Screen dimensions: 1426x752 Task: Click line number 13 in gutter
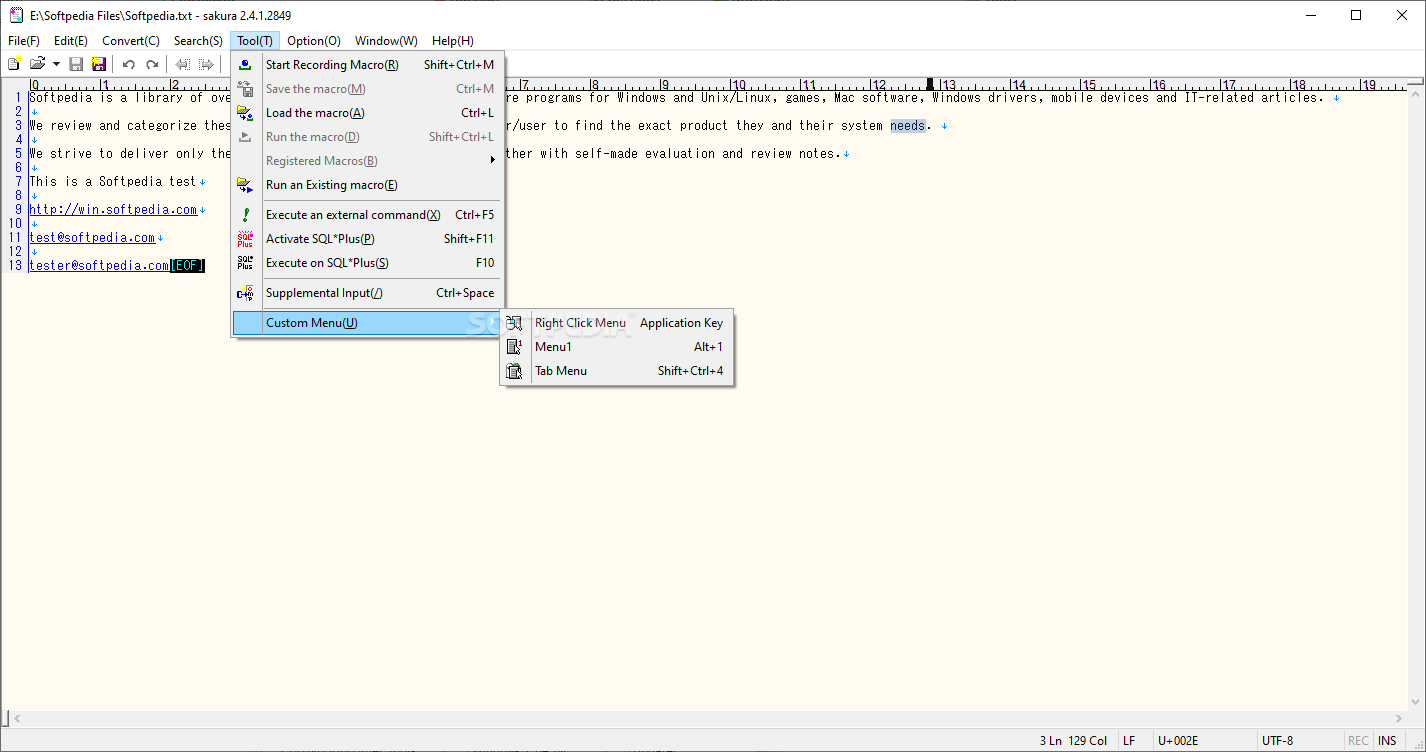pyautogui.click(x=15, y=266)
